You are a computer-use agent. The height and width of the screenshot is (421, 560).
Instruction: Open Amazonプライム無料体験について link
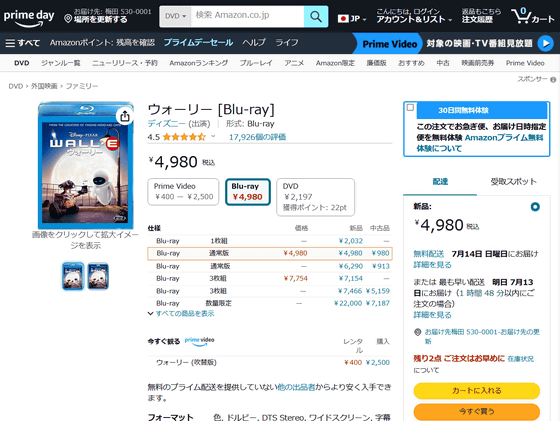pos(480,143)
